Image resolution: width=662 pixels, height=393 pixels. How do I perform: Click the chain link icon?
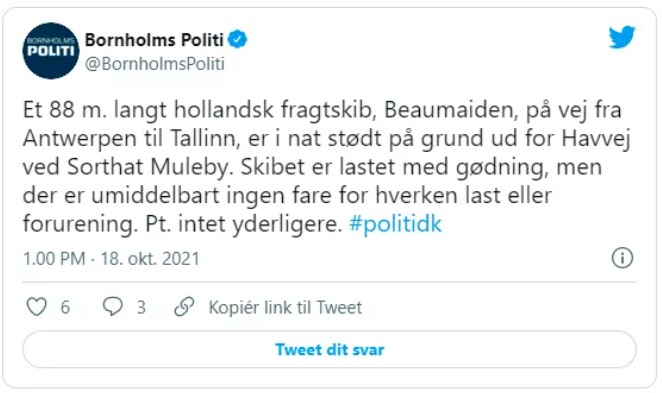point(184,307)
